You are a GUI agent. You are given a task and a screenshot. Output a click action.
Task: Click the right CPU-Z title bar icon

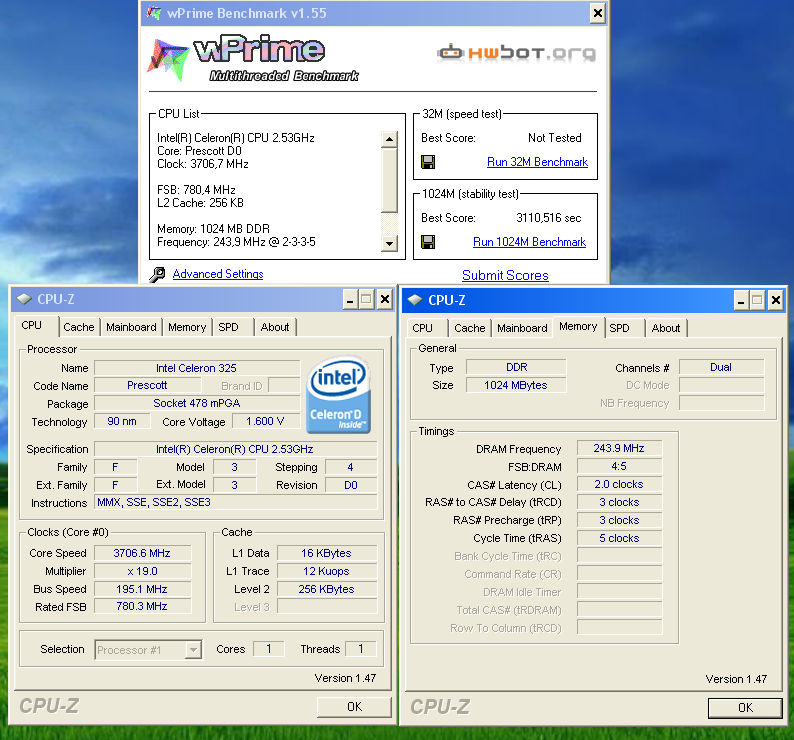(415, 300)
